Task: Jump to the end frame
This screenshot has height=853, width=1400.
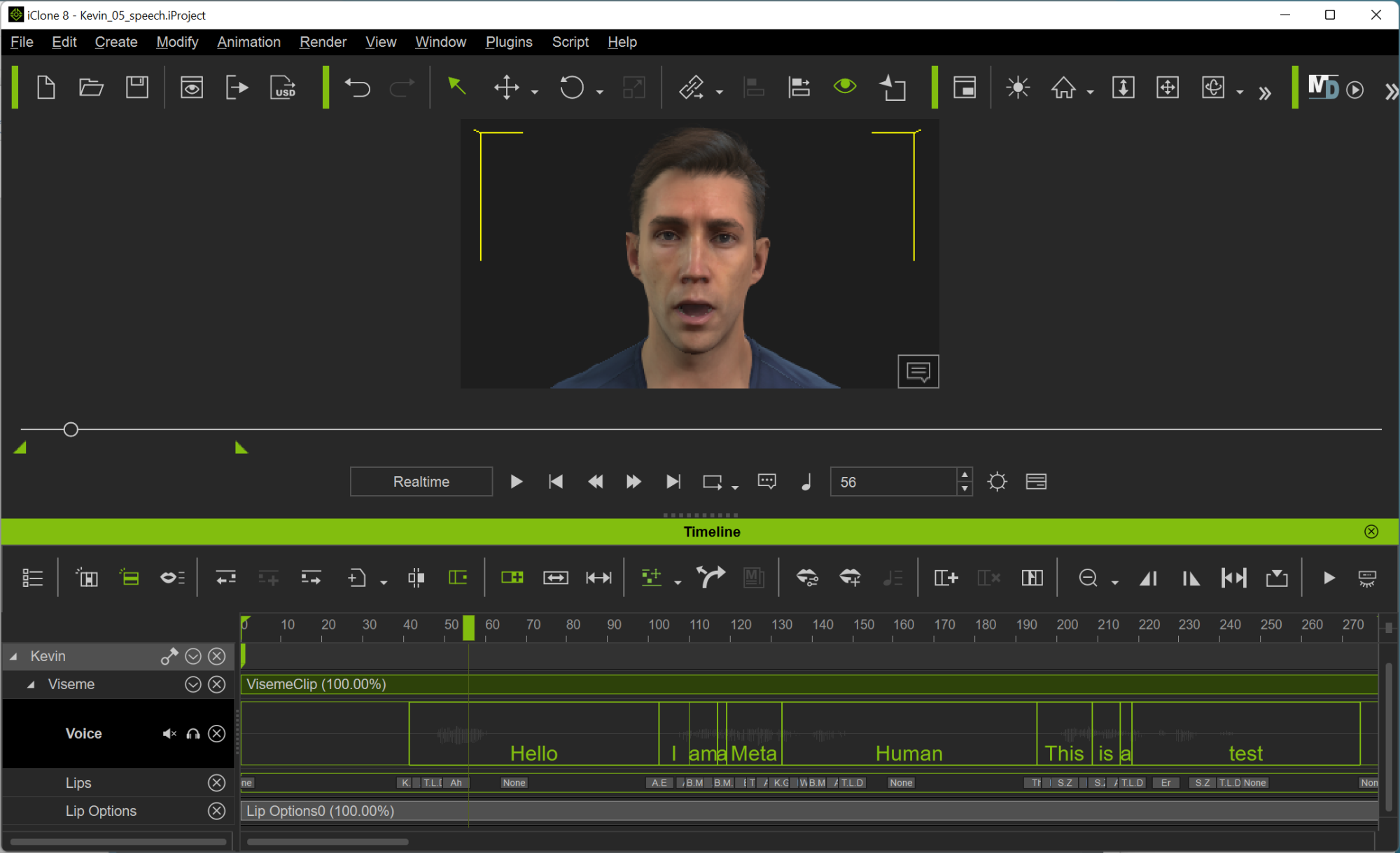Action: click(673, 482)
